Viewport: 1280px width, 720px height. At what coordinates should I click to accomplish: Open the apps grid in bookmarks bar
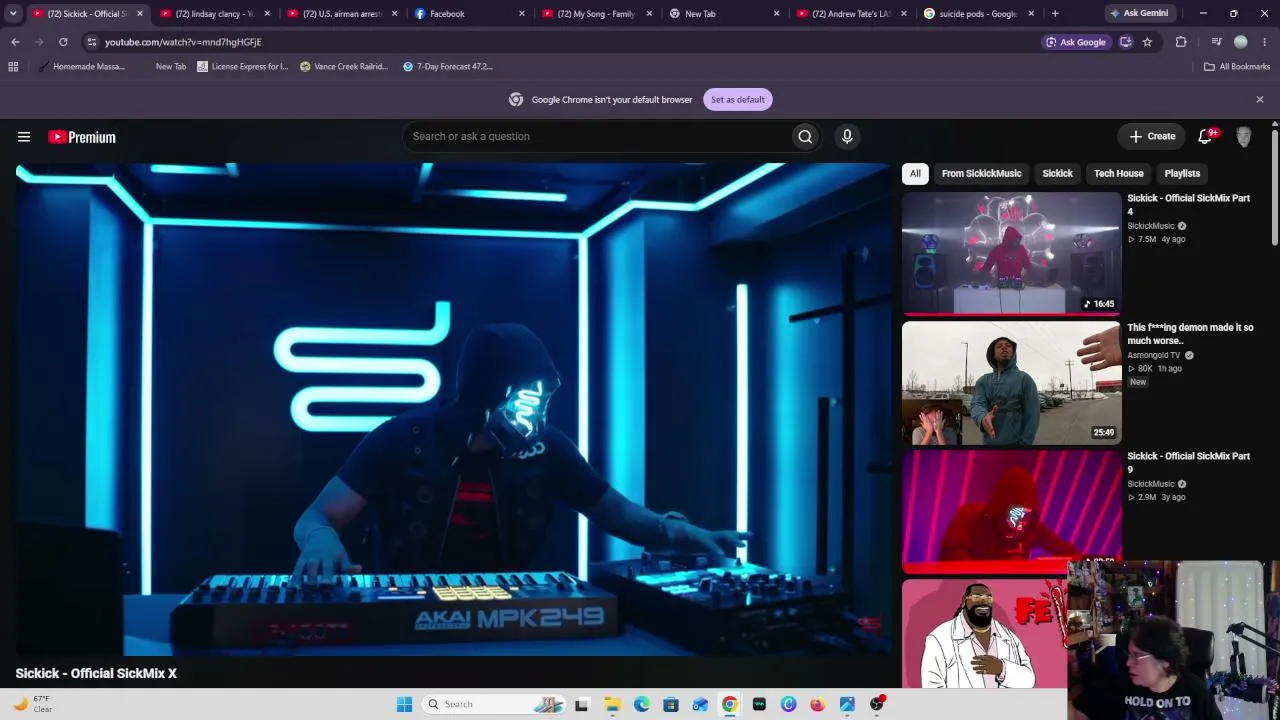coord(13,67)
